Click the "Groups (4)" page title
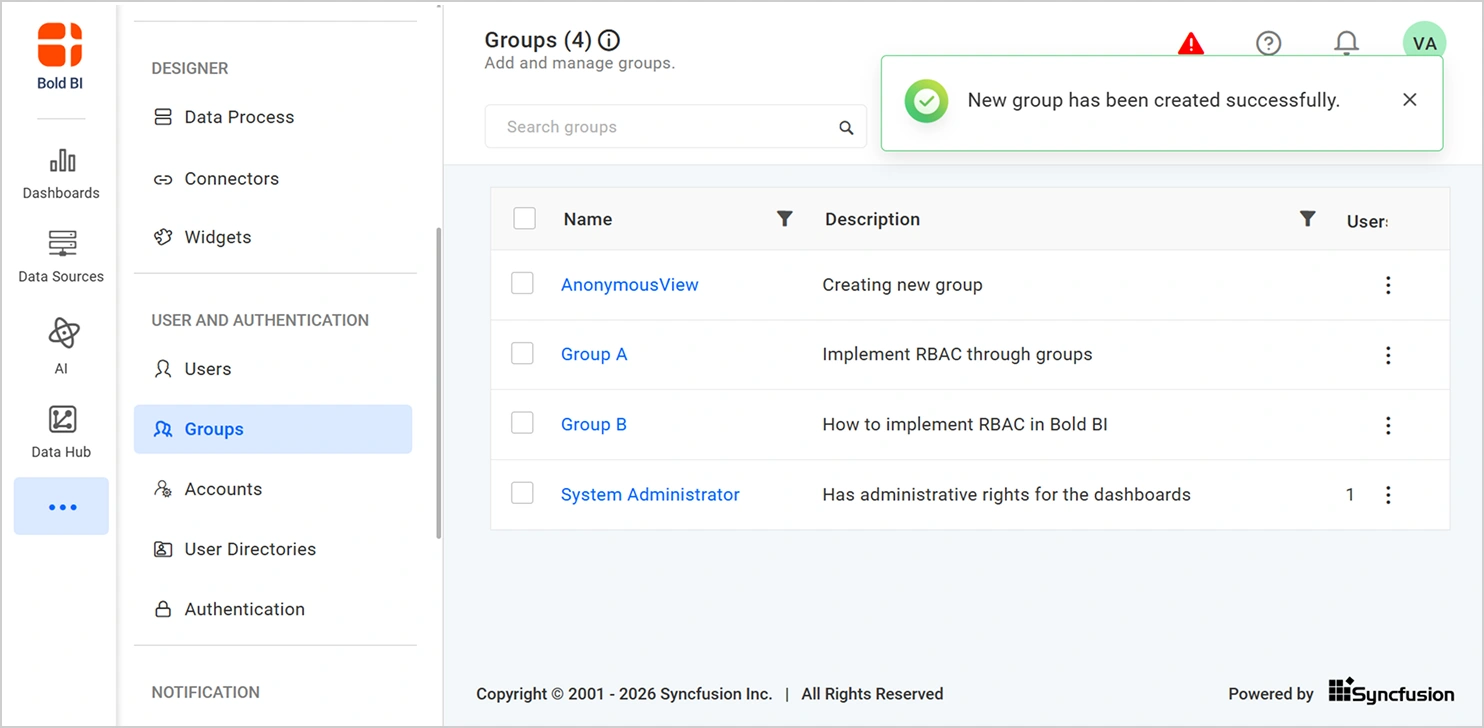The height and width of the screenshot is (728, 1484). tap(538, 40)
